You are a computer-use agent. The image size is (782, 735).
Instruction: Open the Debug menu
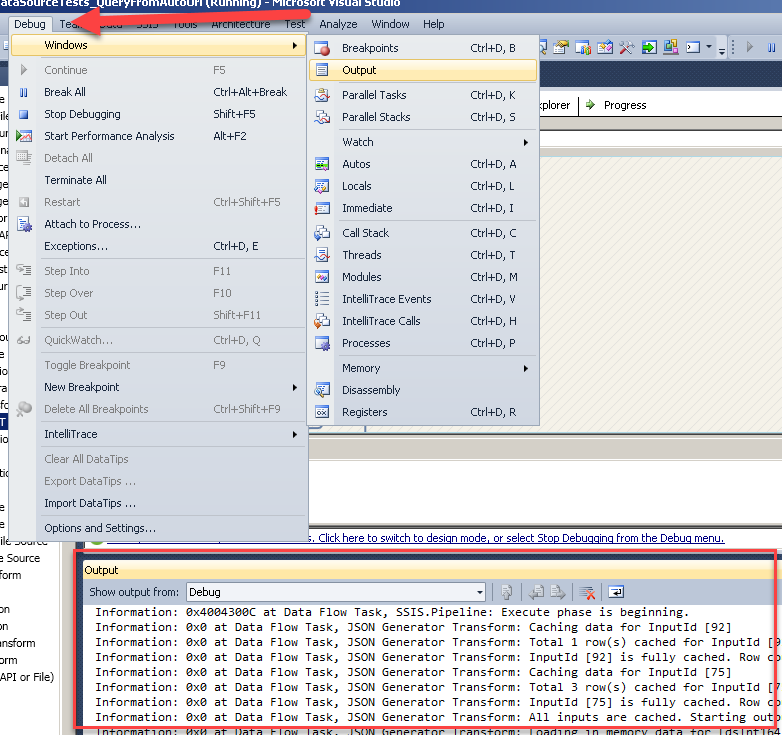pos(29,24)
